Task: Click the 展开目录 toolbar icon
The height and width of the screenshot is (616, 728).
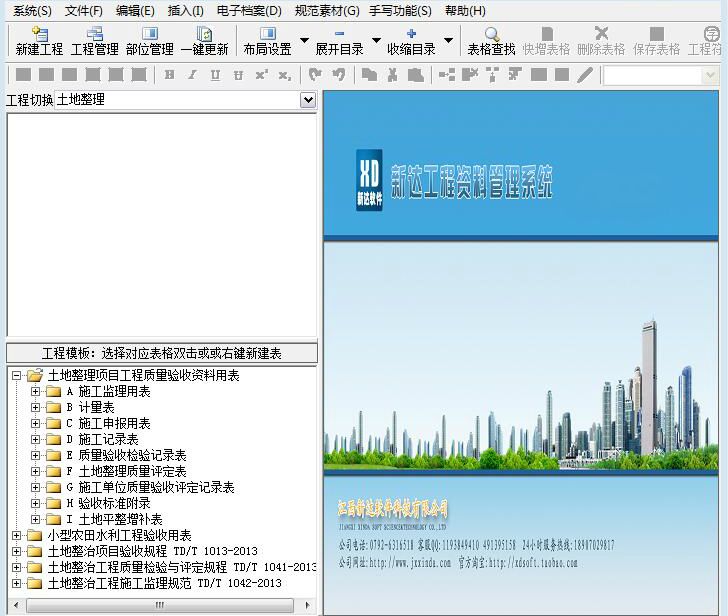Action: (339, 41)
